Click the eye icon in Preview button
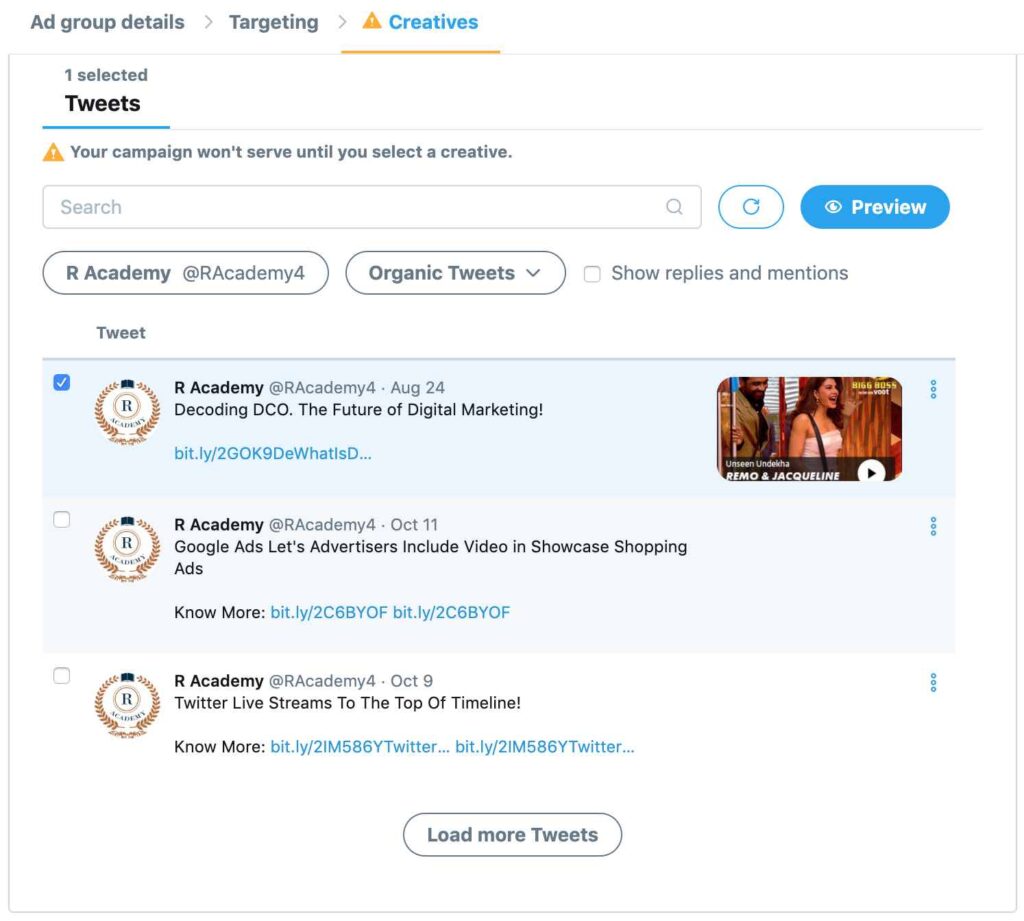The height and width of the screenshot is (921, 1024). pyautogui.click(x=833, y=207)
